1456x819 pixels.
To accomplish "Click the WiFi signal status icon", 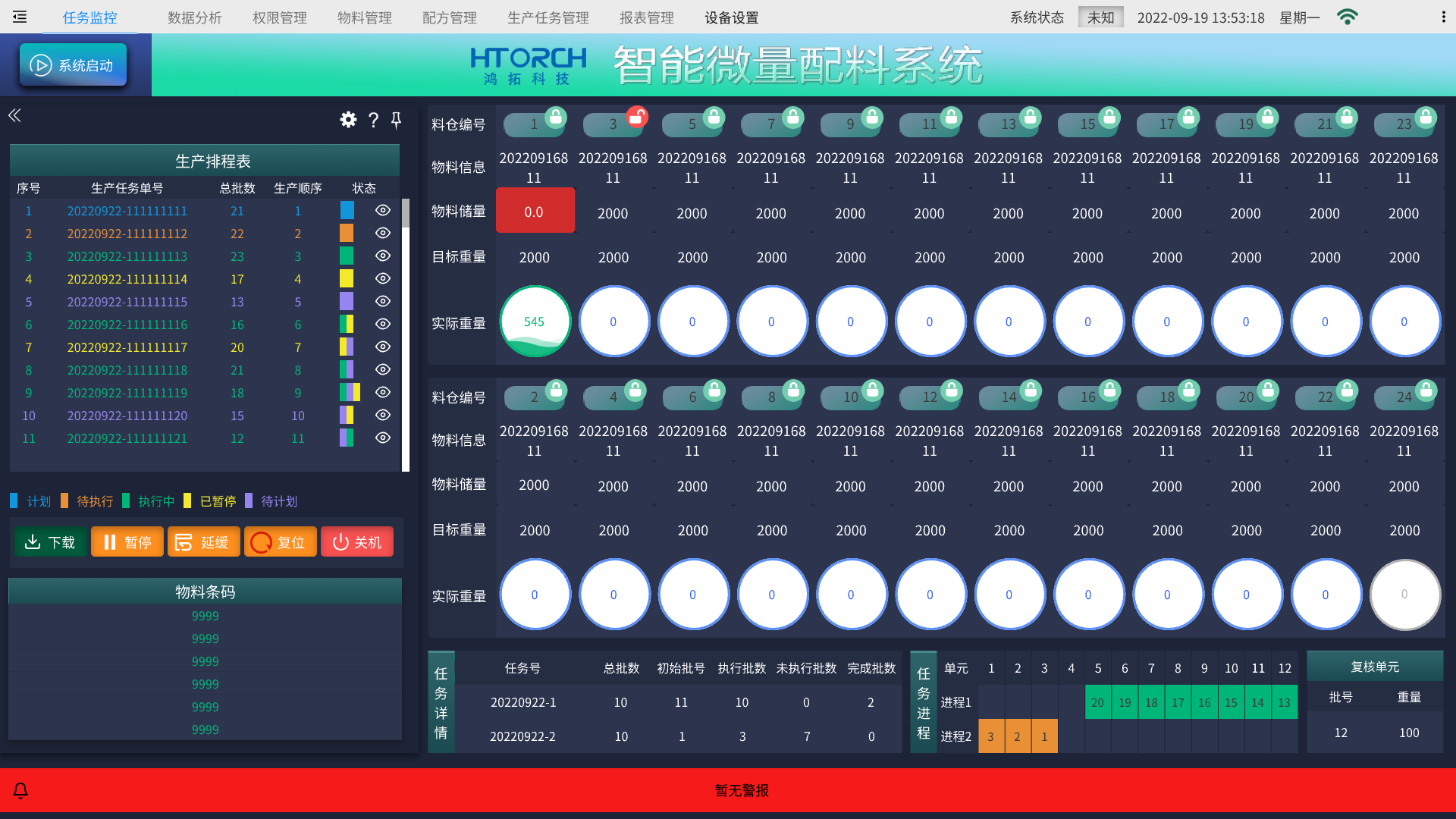I will (1348, 17).
